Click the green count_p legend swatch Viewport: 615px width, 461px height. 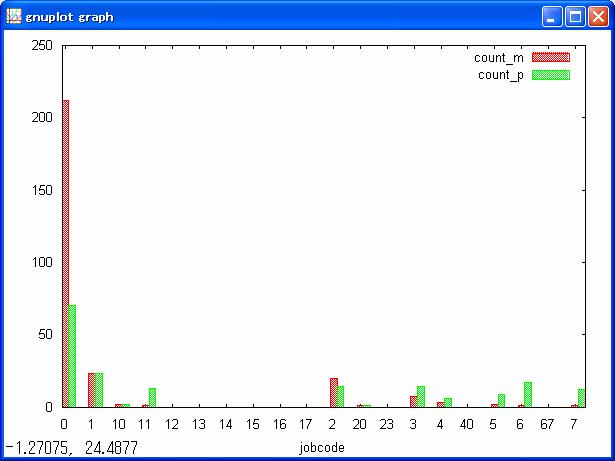pos(550,74)
